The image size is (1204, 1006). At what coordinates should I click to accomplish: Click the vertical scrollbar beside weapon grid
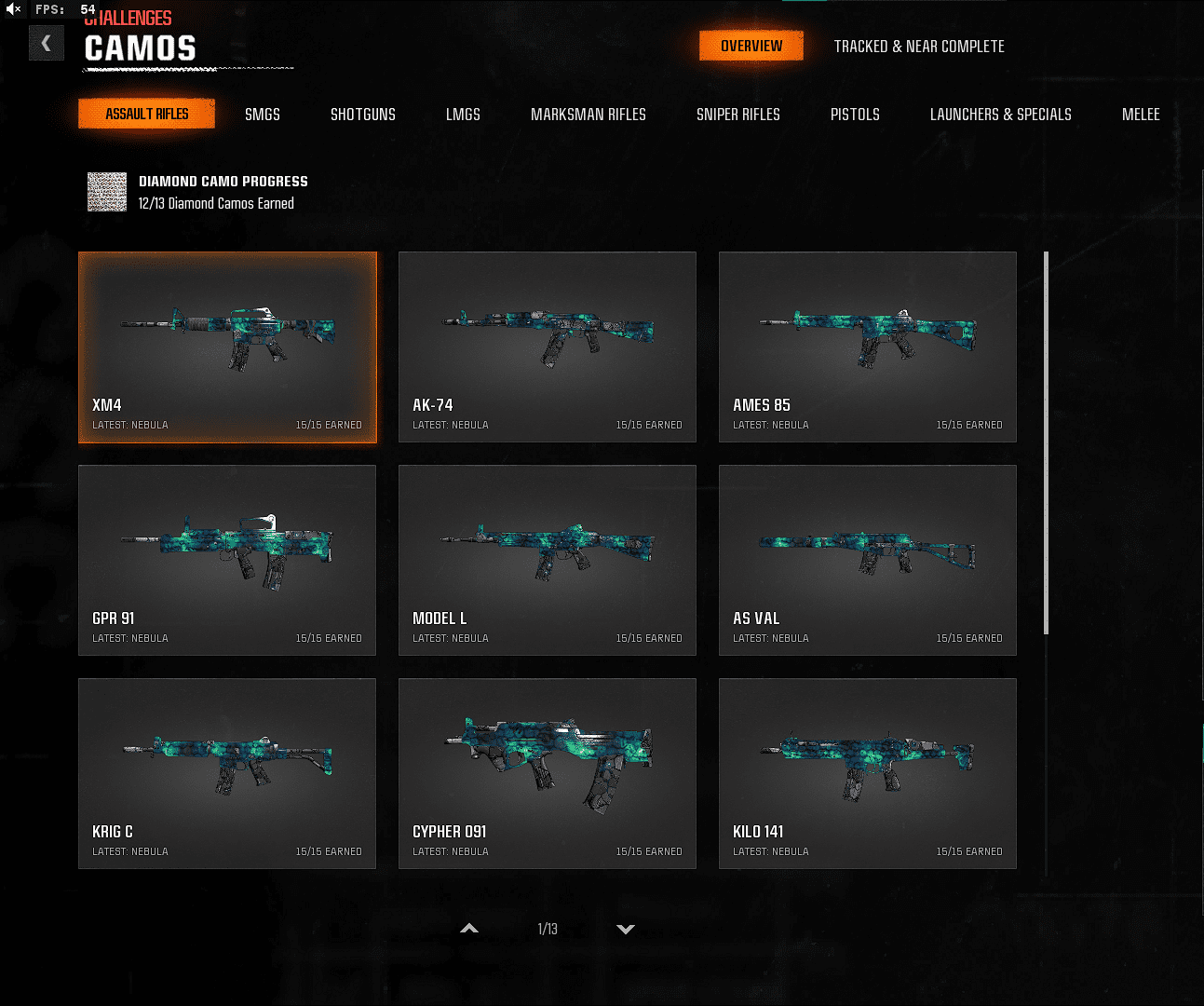[1047, 443]
